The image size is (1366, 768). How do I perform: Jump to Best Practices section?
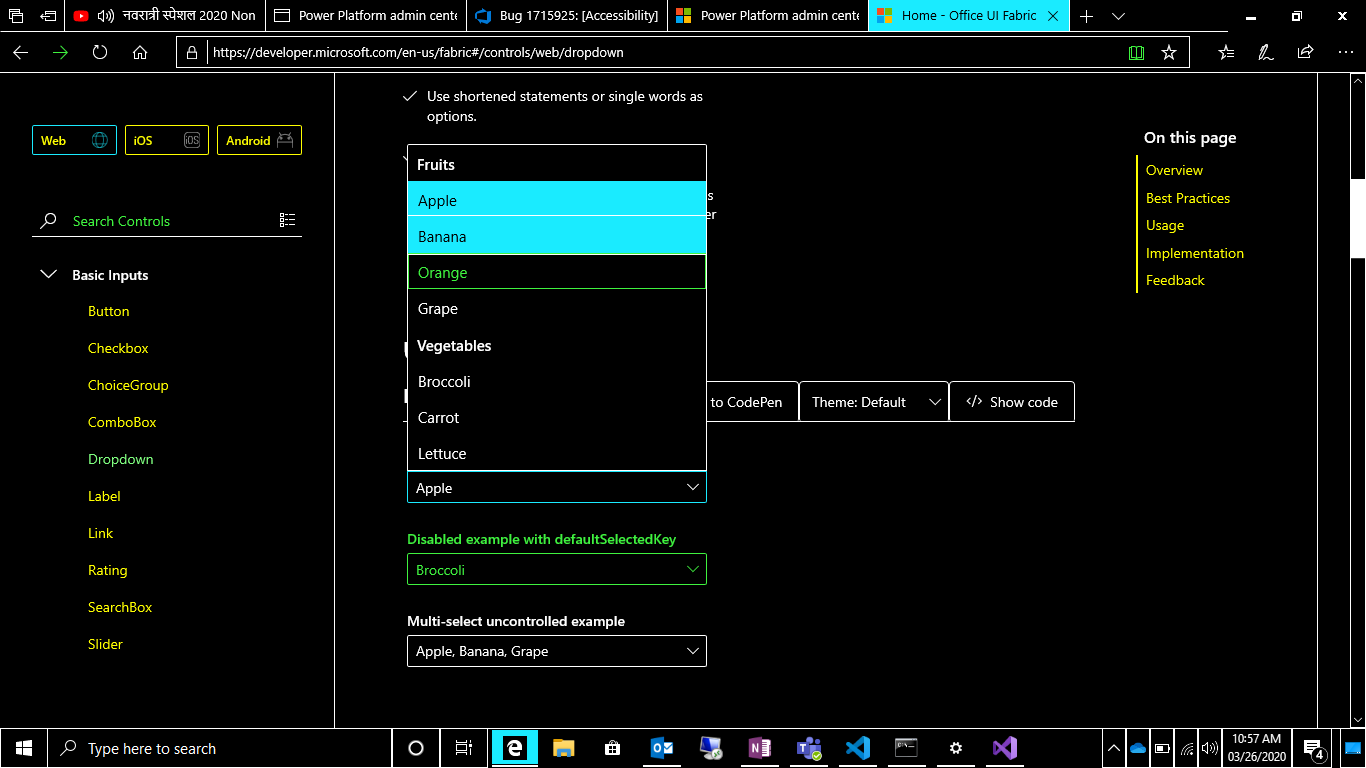(x=1188, y=198)
